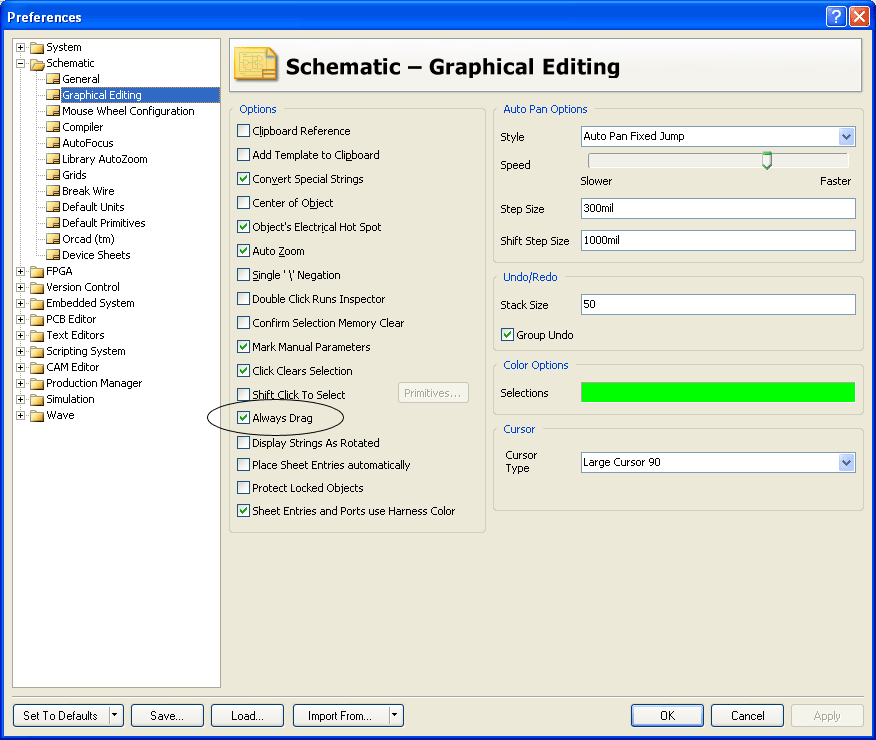
Task: Click the help question mark icon
Action: 835,17
